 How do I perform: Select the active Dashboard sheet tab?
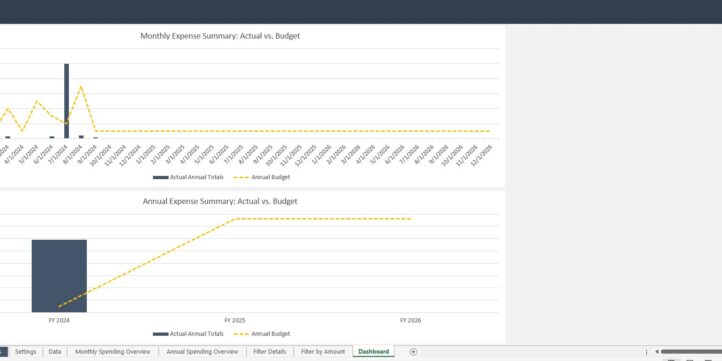[373, 352]
